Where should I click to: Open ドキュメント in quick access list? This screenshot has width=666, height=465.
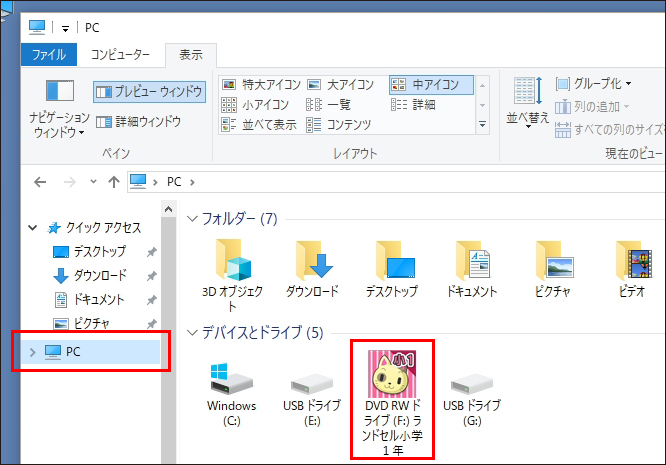pyautogui.click(x=89, y=299)
